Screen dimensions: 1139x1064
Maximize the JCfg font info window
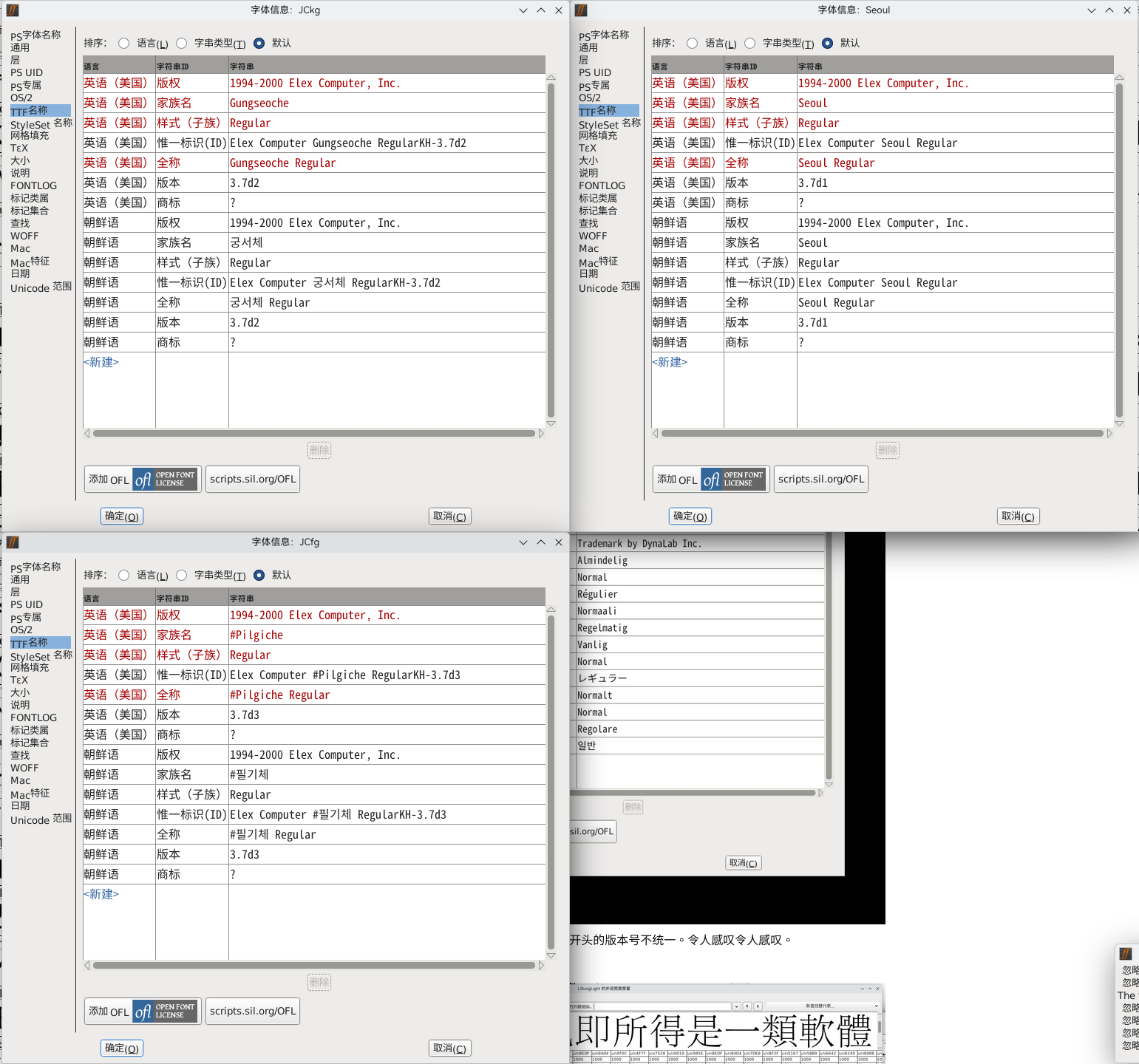click(x=541, y=542)
